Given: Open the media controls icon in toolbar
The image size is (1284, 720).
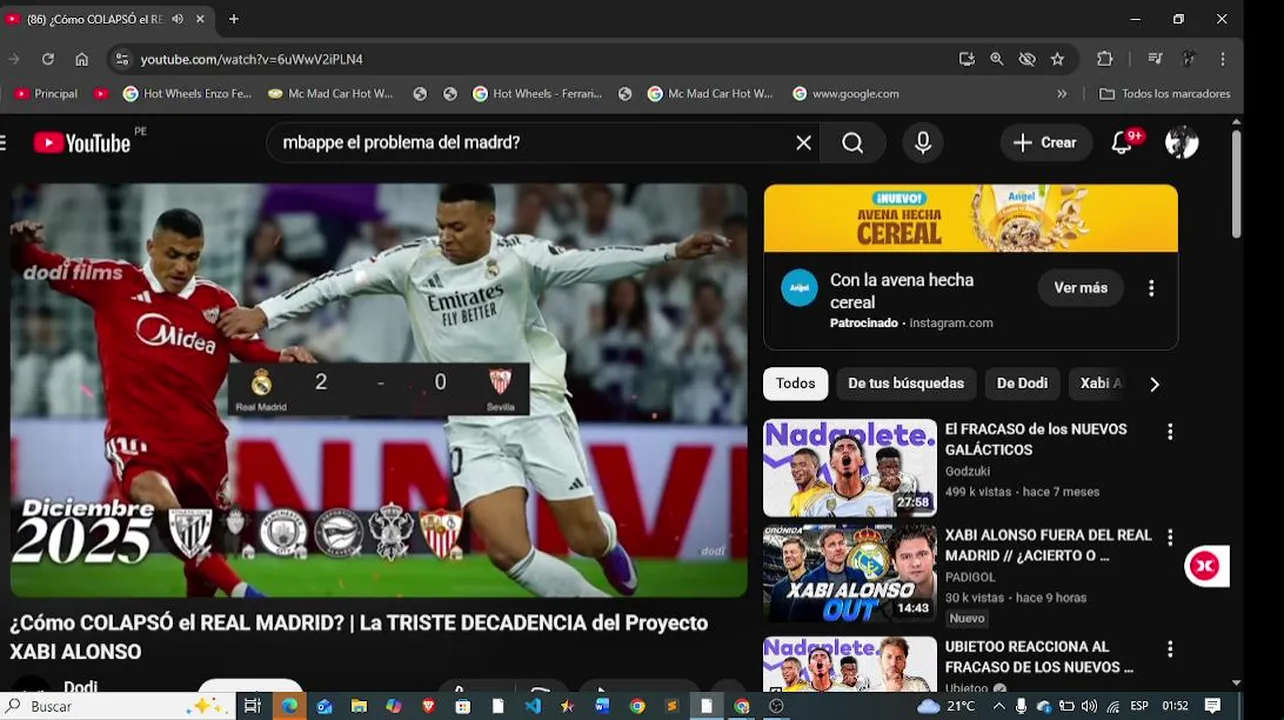Looking at the screenshot, I should coord(1155,59).
